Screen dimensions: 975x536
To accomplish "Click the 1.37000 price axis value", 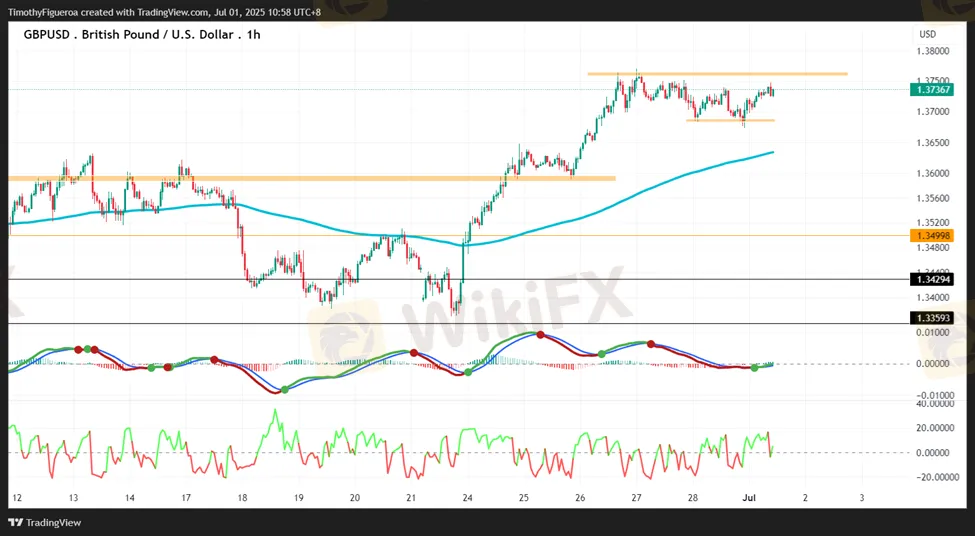I will coord(933,112).
